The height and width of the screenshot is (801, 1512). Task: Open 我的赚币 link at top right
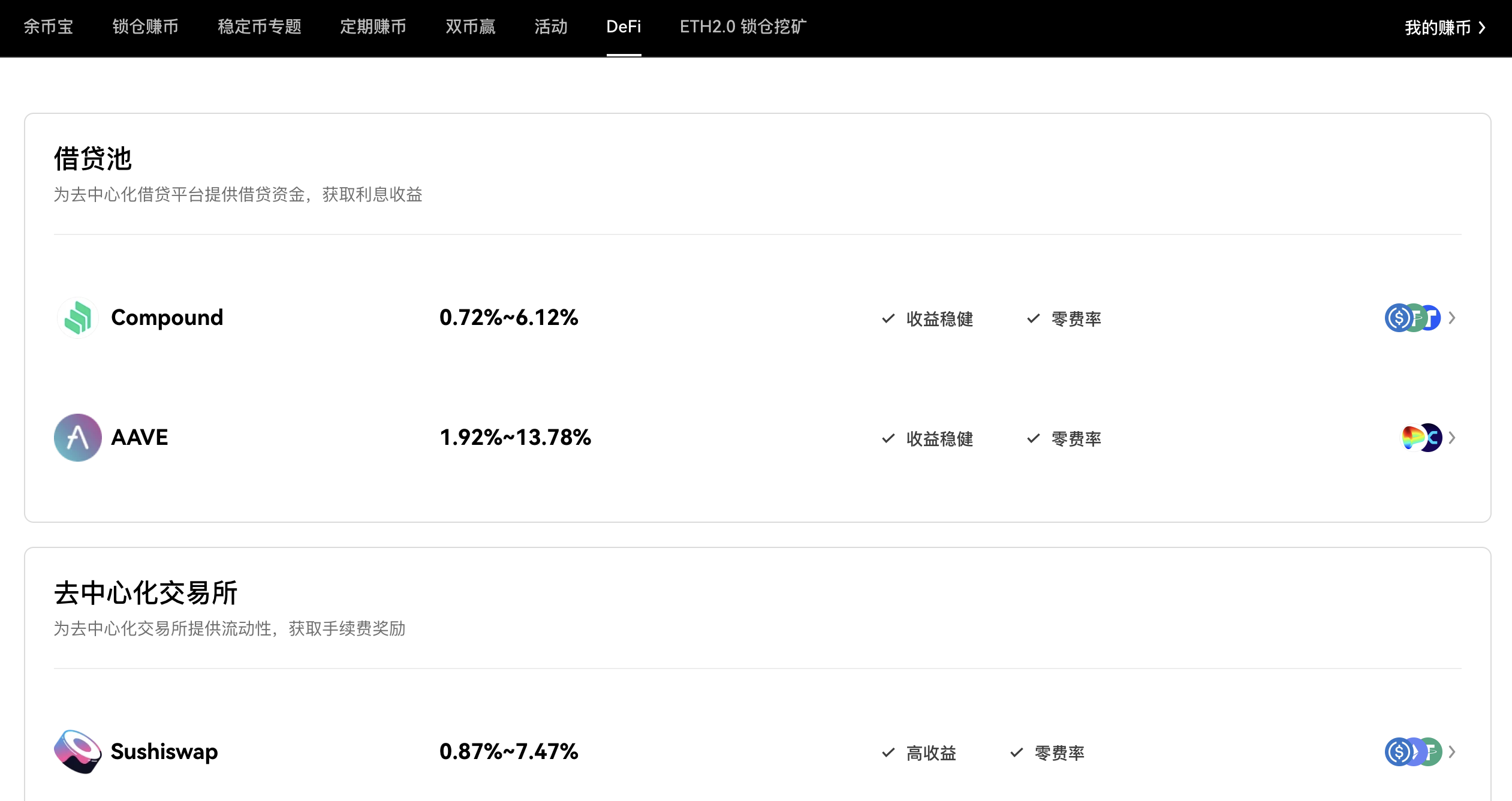(1444, 28)
